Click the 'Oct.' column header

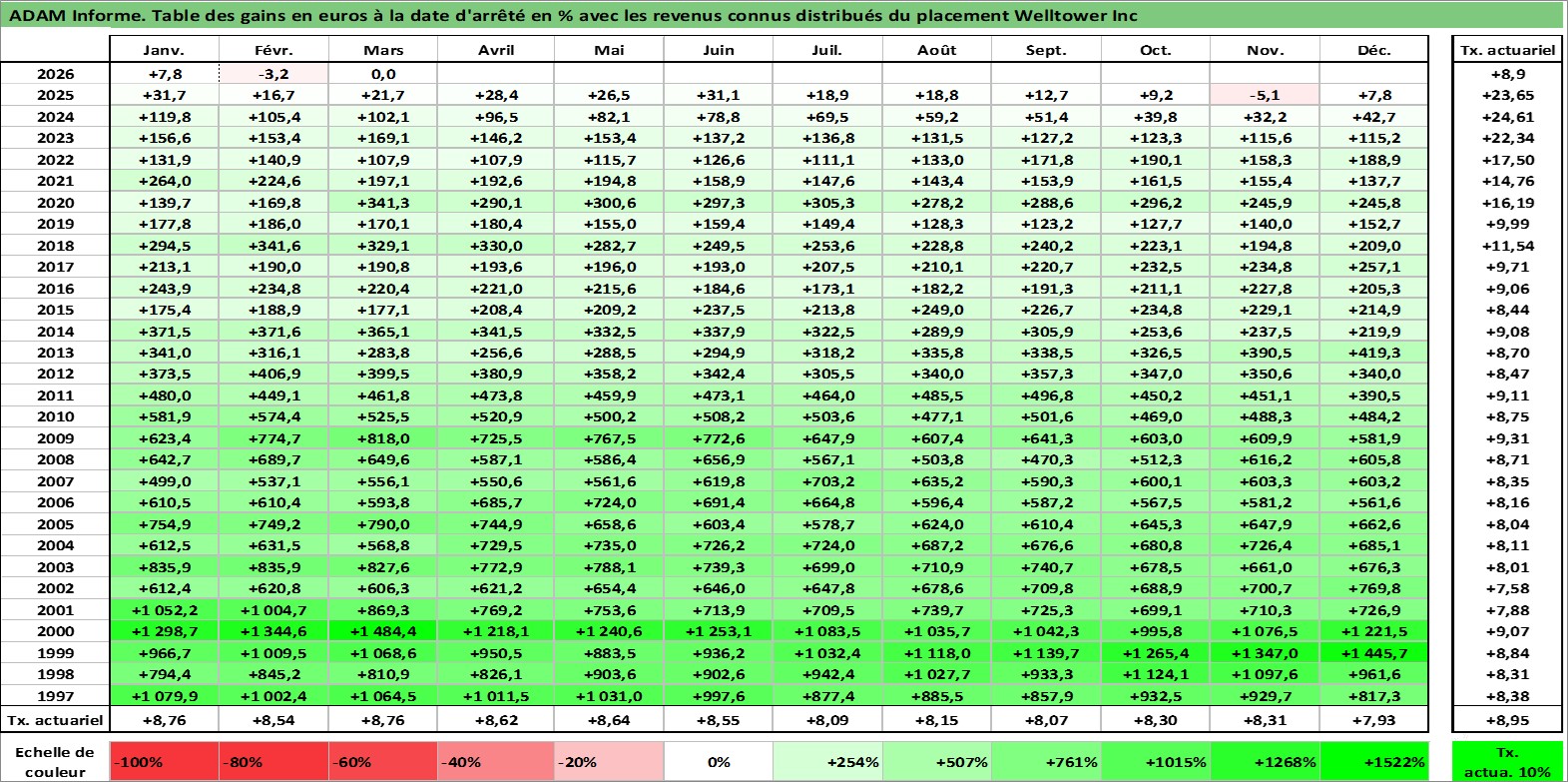1156,50
